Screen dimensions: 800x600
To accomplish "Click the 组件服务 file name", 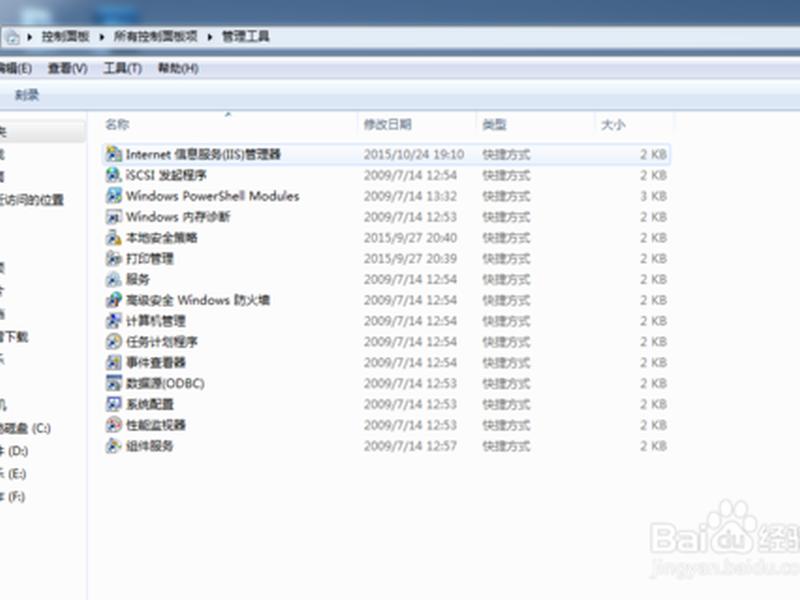I will 150,445.
